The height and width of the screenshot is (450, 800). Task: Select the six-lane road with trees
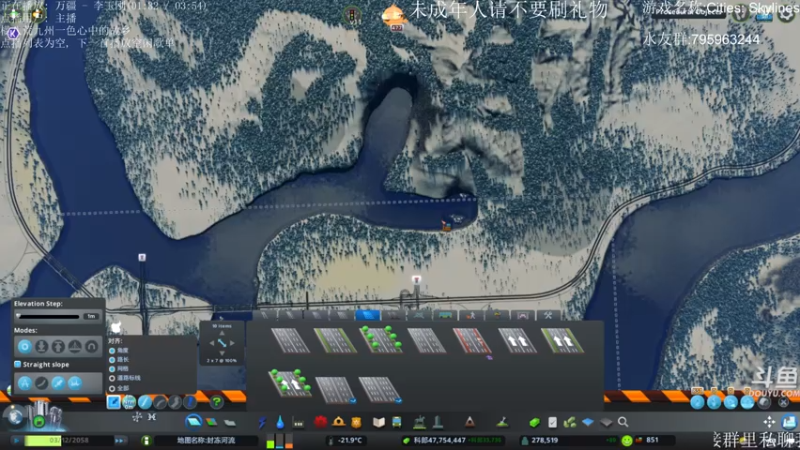tap(381, 340)
